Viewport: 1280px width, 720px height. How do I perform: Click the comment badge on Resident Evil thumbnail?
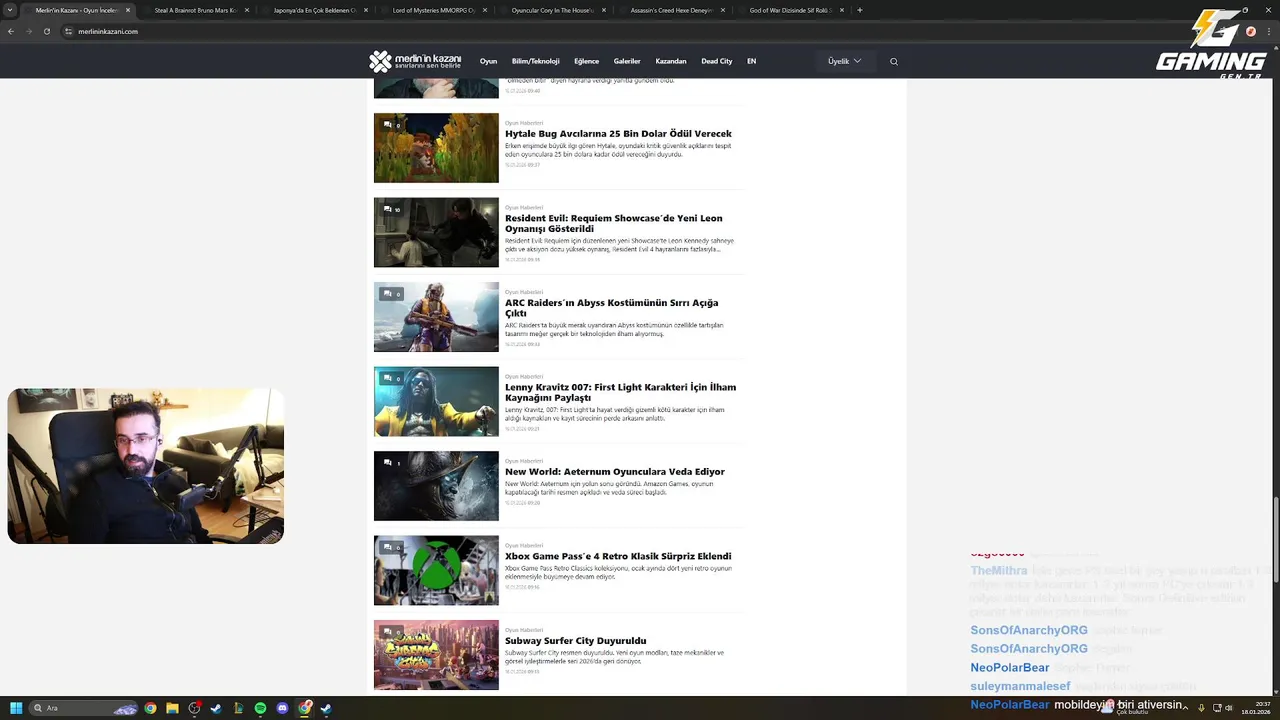(392, 210)
